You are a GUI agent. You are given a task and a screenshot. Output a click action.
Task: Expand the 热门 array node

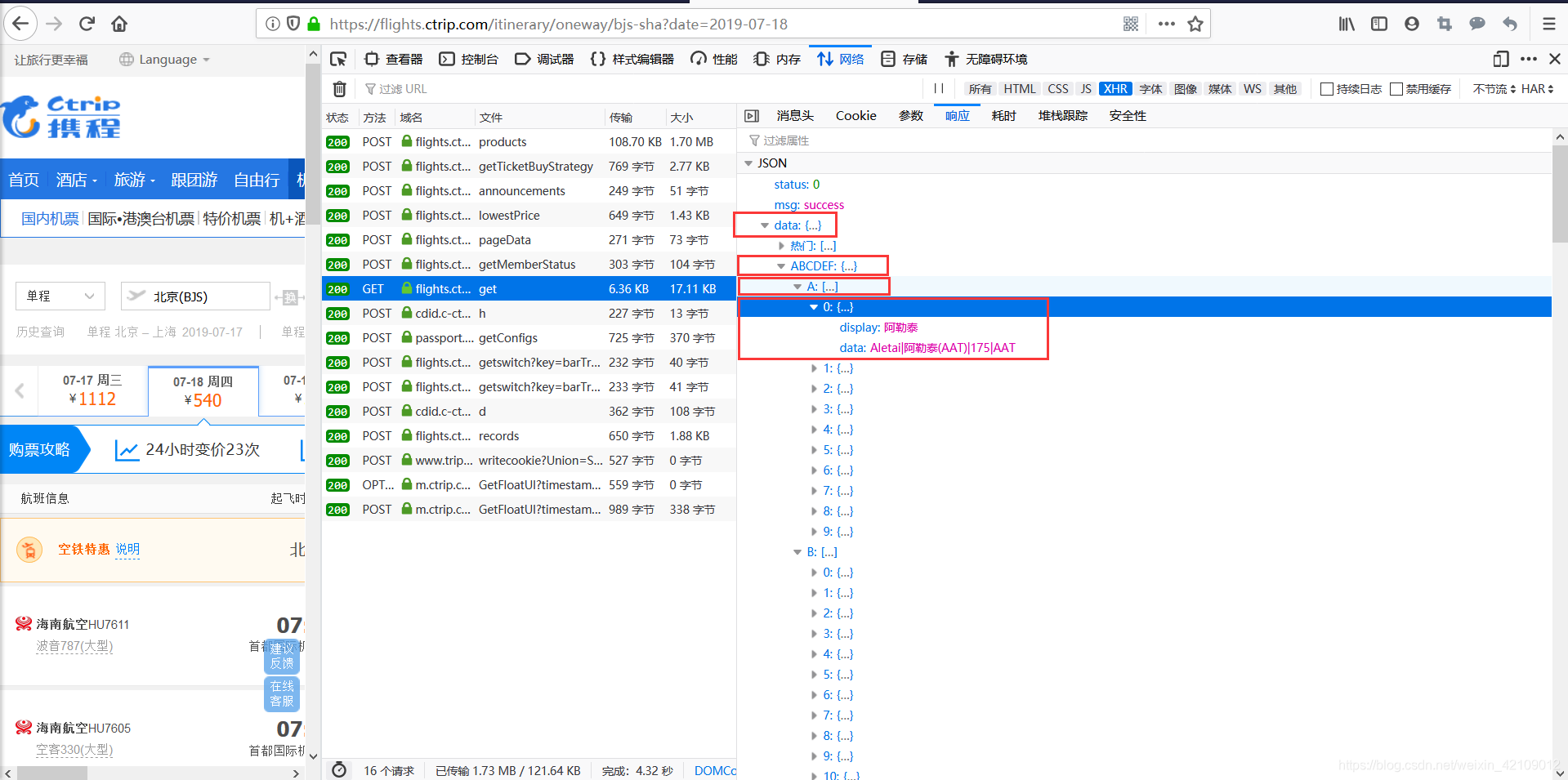pyautogui.click(x=781, y=246)
